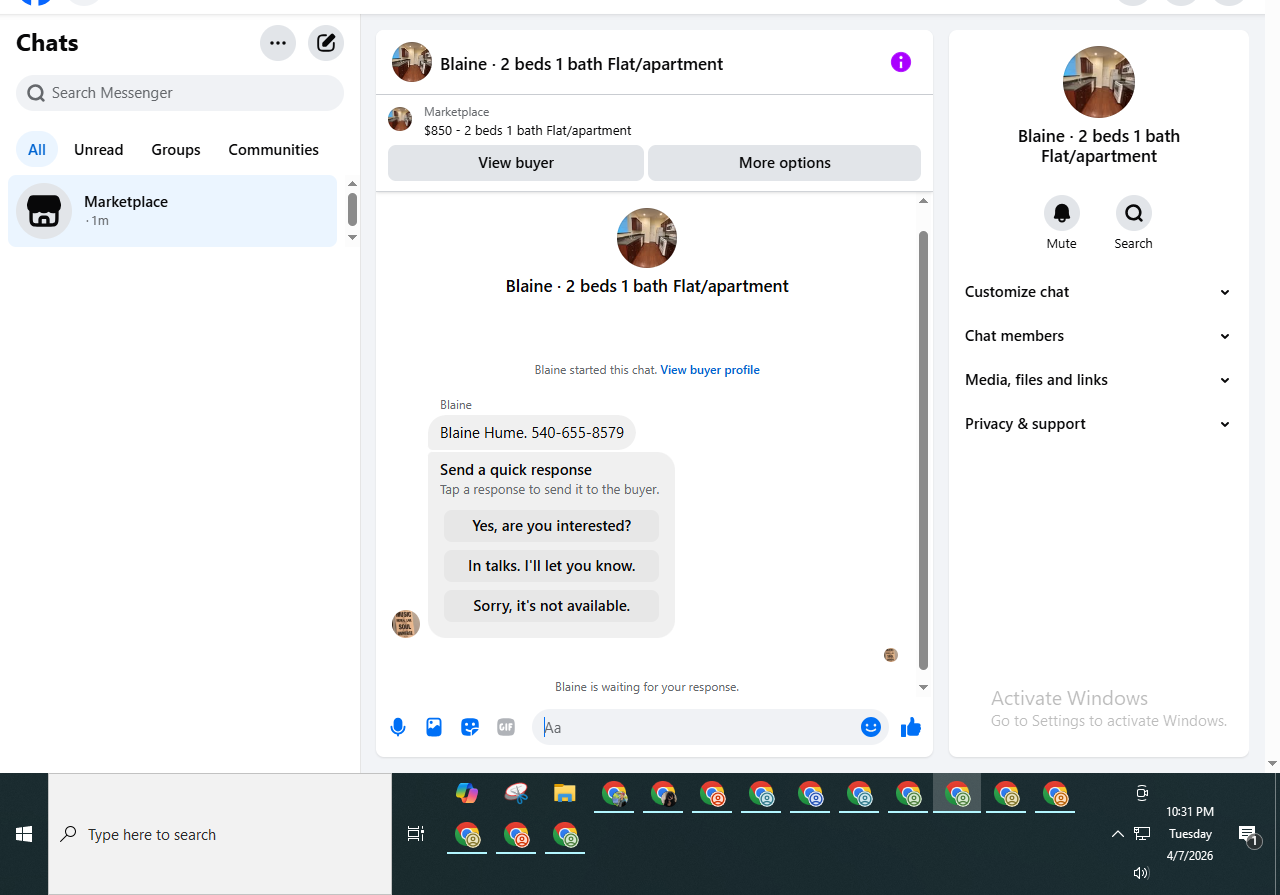Expand the Chat members section
Image resolution: width=1280 pixels, height=895 pixels.
(1099, 336)
